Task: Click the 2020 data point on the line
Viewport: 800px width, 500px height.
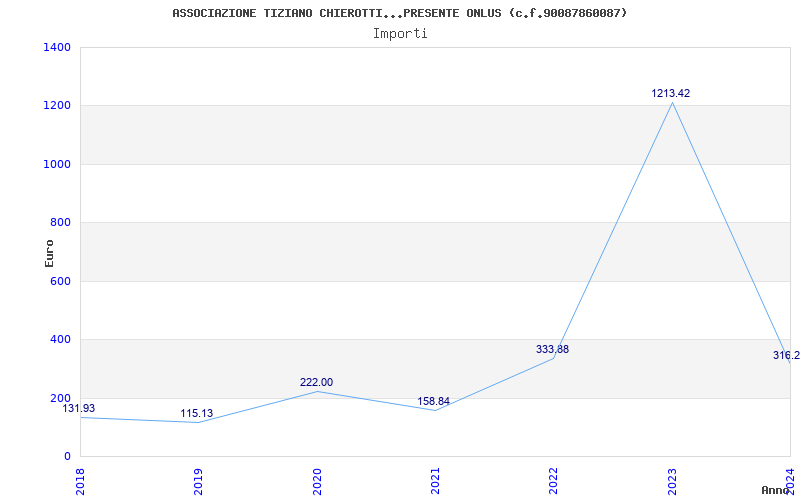Action: (x=317, y=391)
